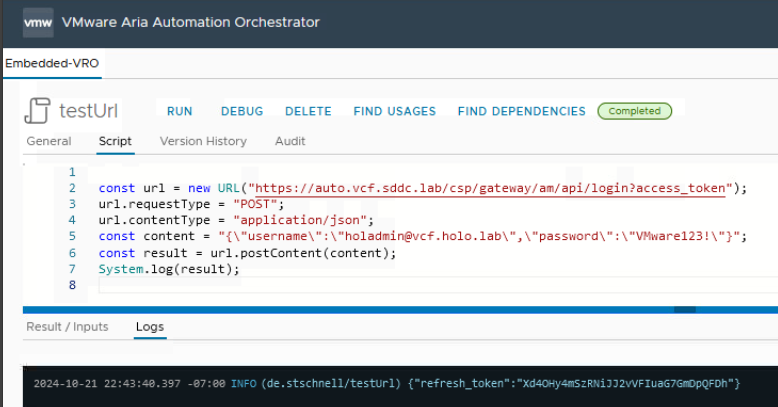Switch to the General tab

coord(49,141)
